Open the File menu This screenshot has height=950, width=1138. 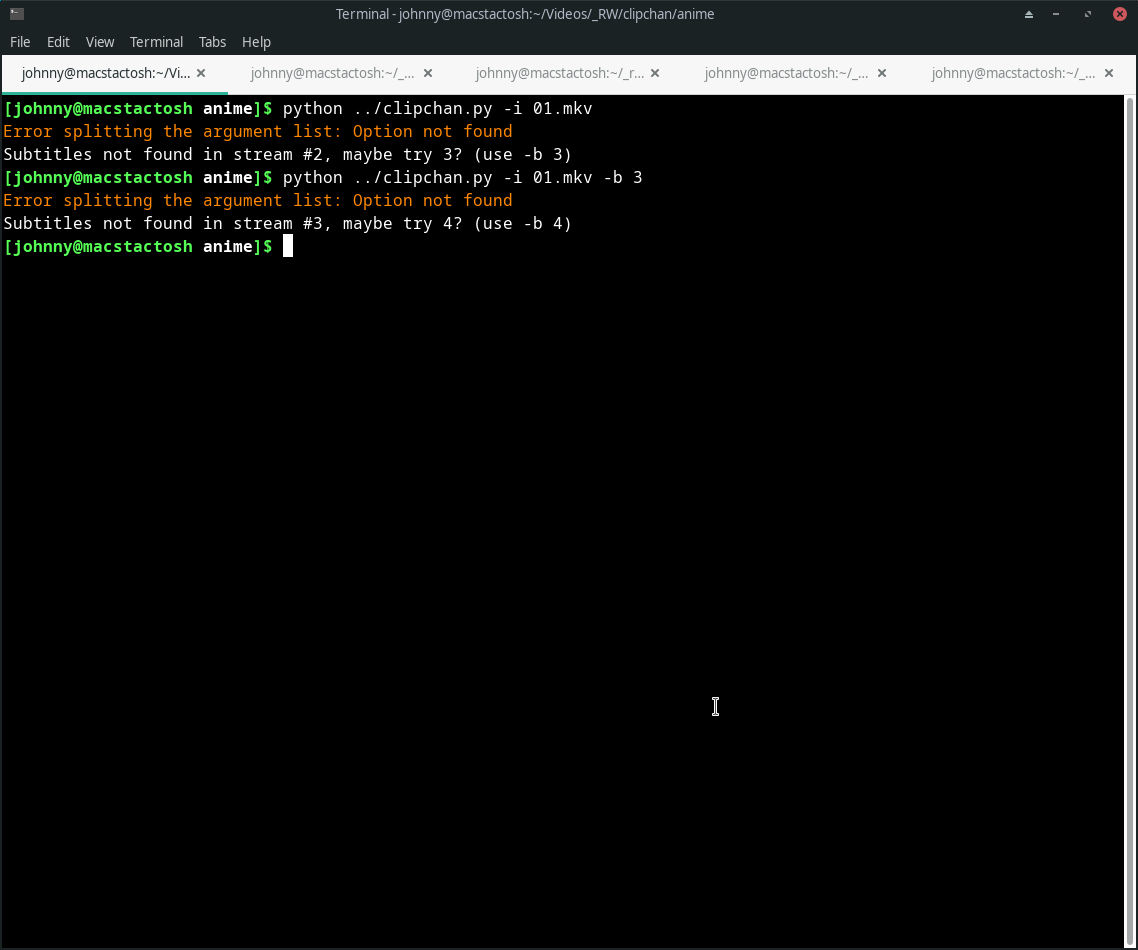tap(20, 42)
